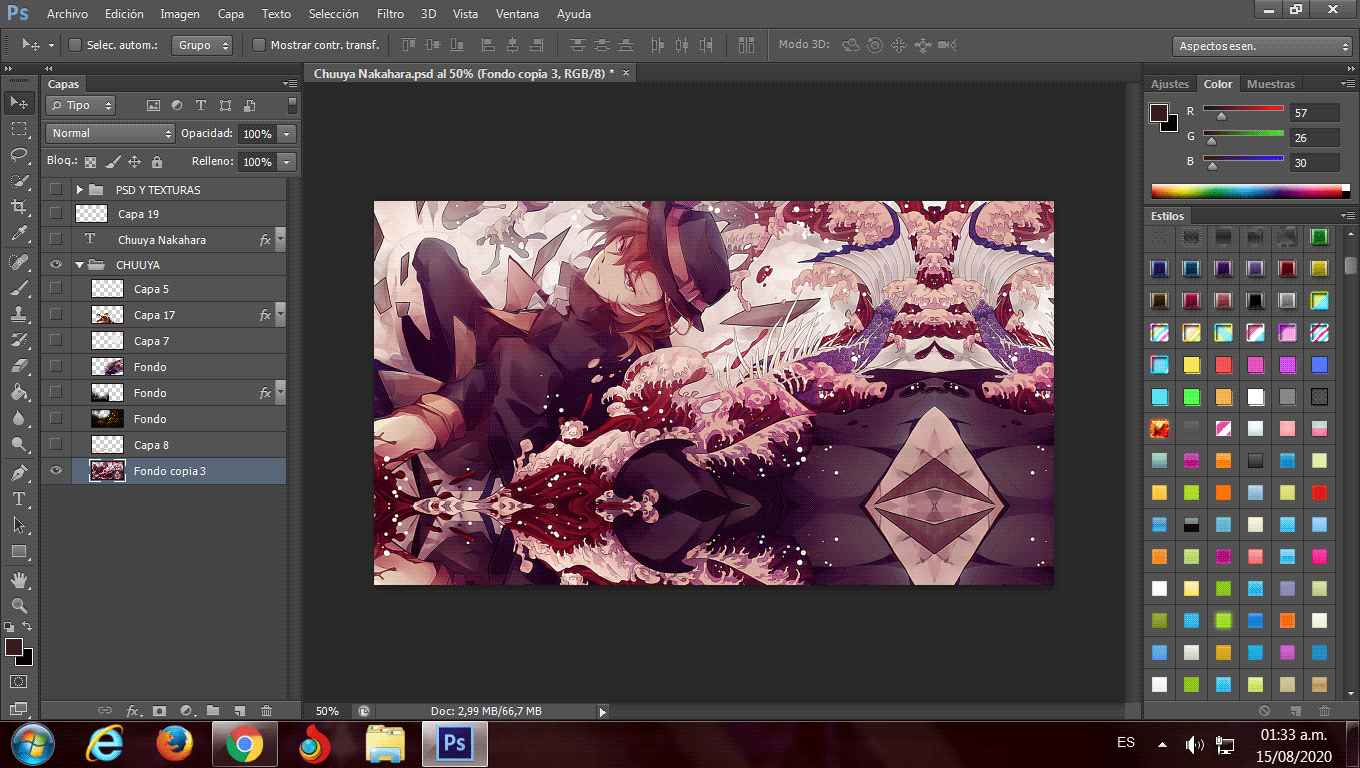Lock all with the padlock icon
The height and width of the screenshot is (768, 1360).
pos(157,161)
